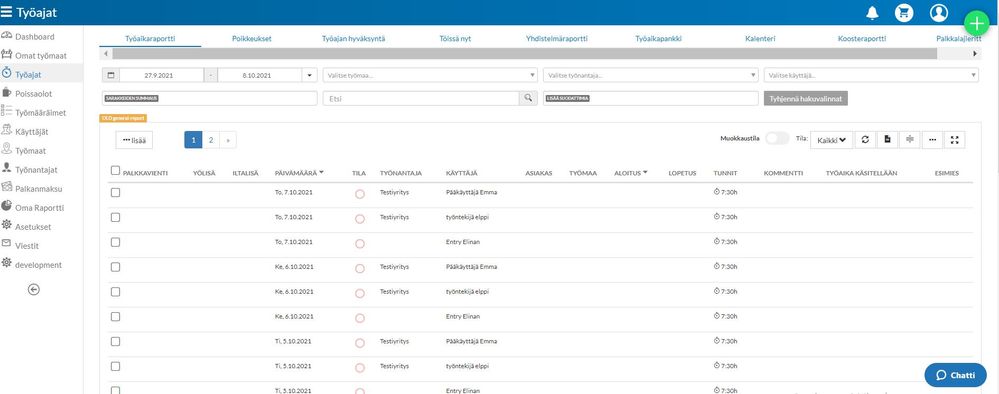Click the LISÄÄ SUODATTIMIA filter tag
999x394 pixels.
(x=567, y=98)
